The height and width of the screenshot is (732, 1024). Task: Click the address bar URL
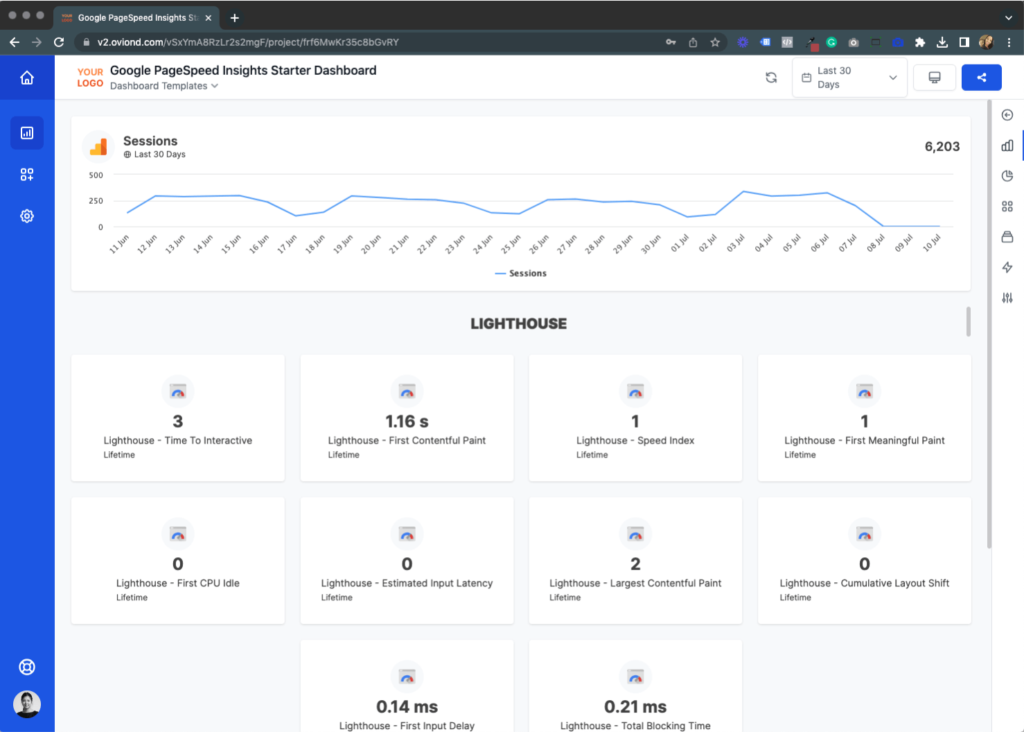point(248,42)
